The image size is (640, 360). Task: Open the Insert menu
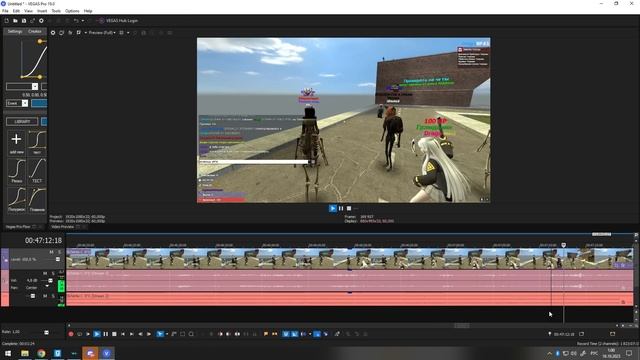pyautogui.click(x=42, y=11)
